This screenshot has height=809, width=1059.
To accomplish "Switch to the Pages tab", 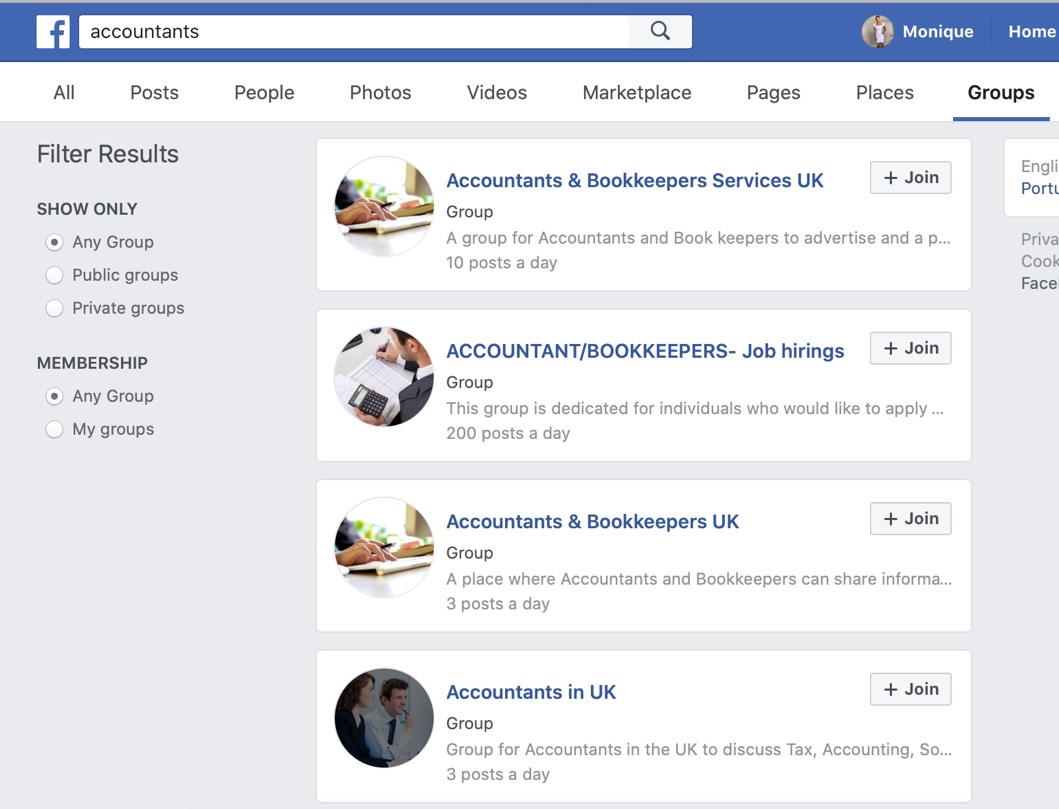I will [773, 93].
